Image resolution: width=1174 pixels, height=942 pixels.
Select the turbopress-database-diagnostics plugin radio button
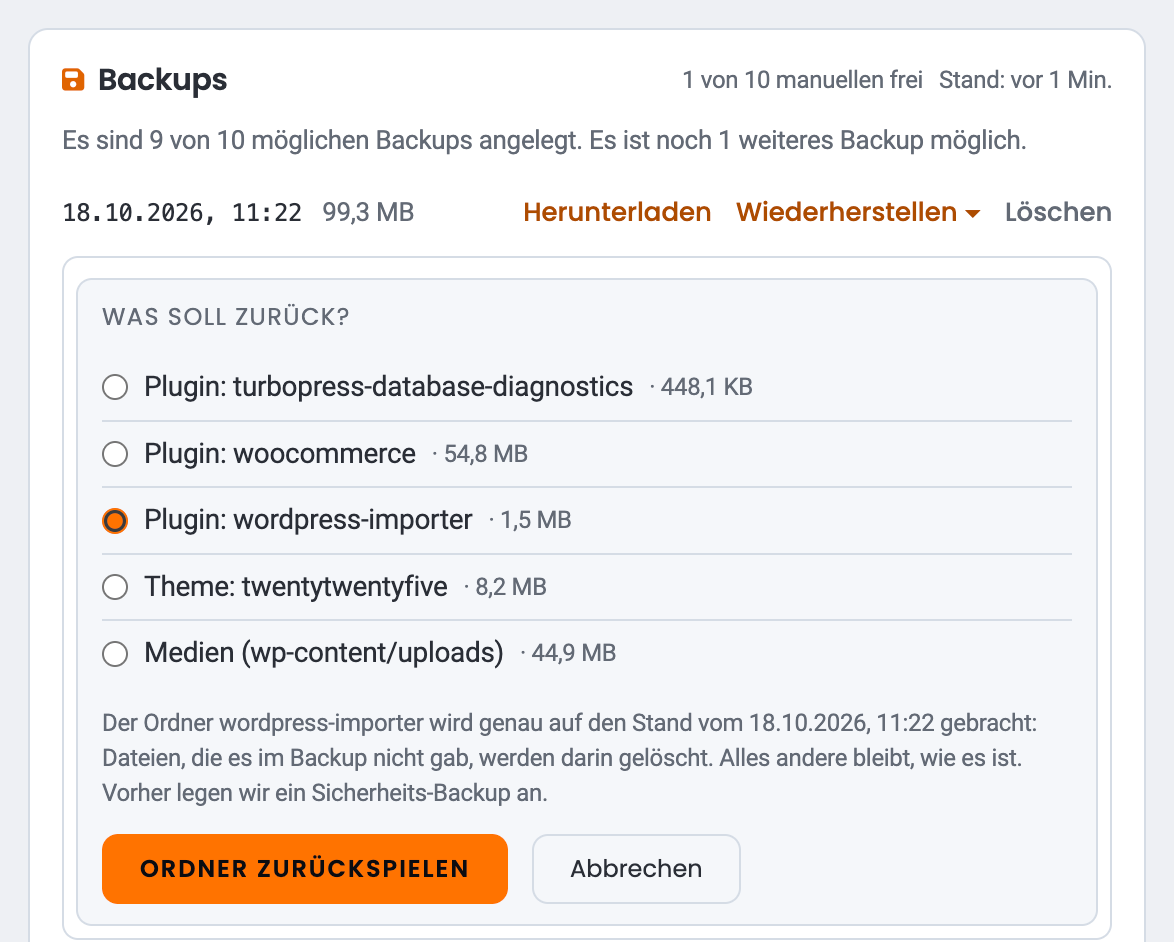pos(115,387)
